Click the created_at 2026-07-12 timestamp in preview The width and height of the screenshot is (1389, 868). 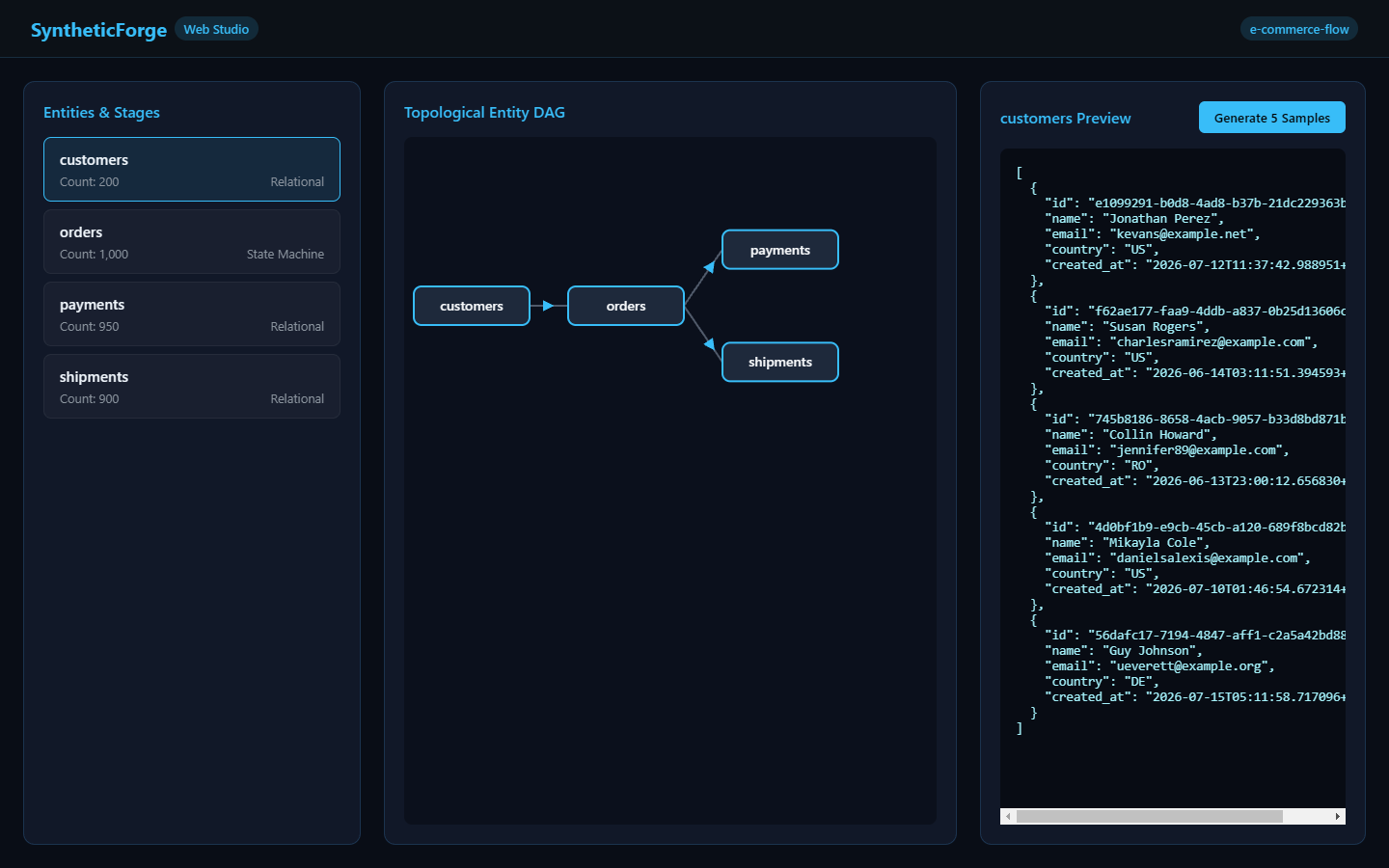(x=1245, y=265)
